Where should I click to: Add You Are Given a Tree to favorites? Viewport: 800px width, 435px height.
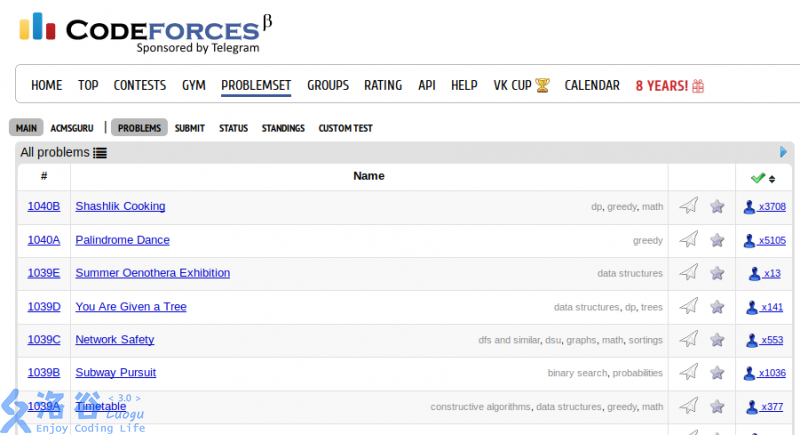click(717, 307)
